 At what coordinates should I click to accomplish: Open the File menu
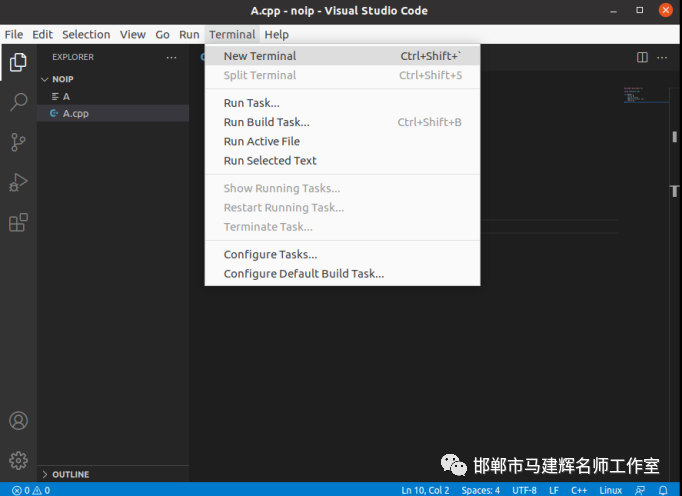[x=14, y=34]
